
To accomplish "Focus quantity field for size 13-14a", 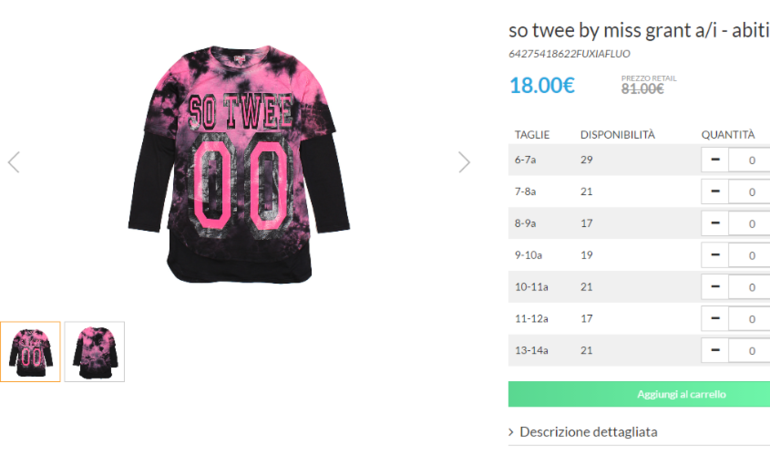I will [749, 350].
